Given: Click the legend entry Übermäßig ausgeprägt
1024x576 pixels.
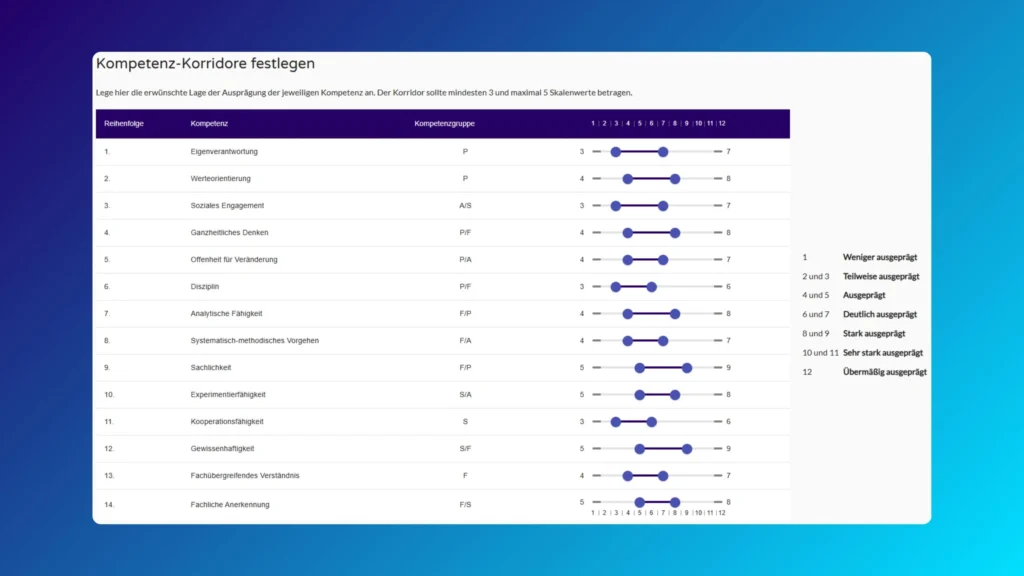Looking at the screenshot, I should (884, 372).
